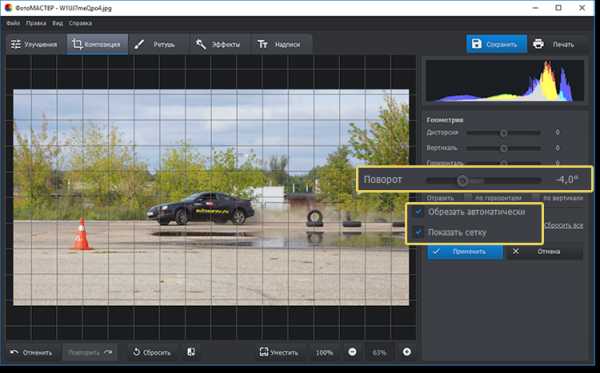Click the before/after compare icon

[191, 352]
